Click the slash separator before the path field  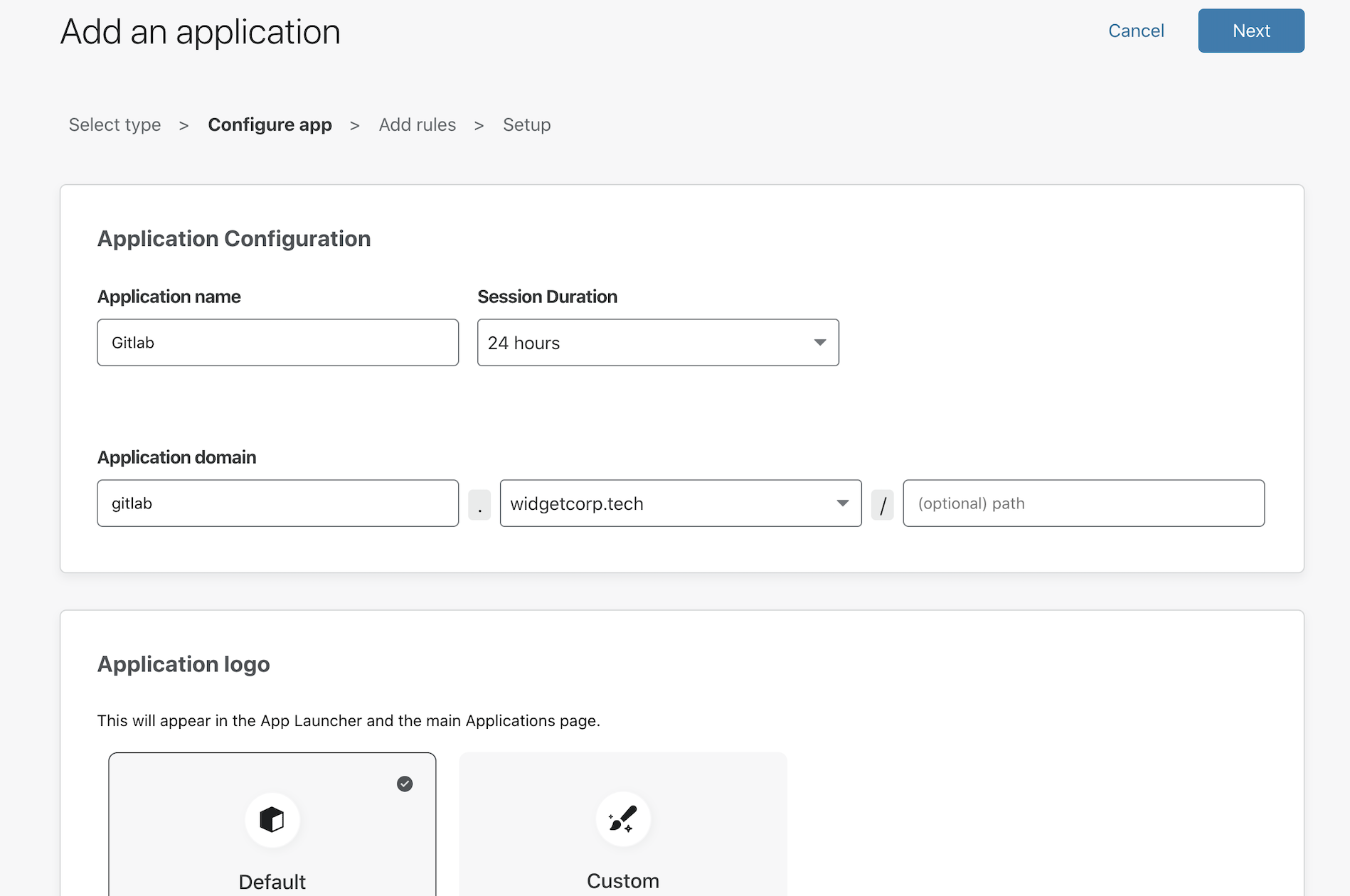(x=883, y=503)
